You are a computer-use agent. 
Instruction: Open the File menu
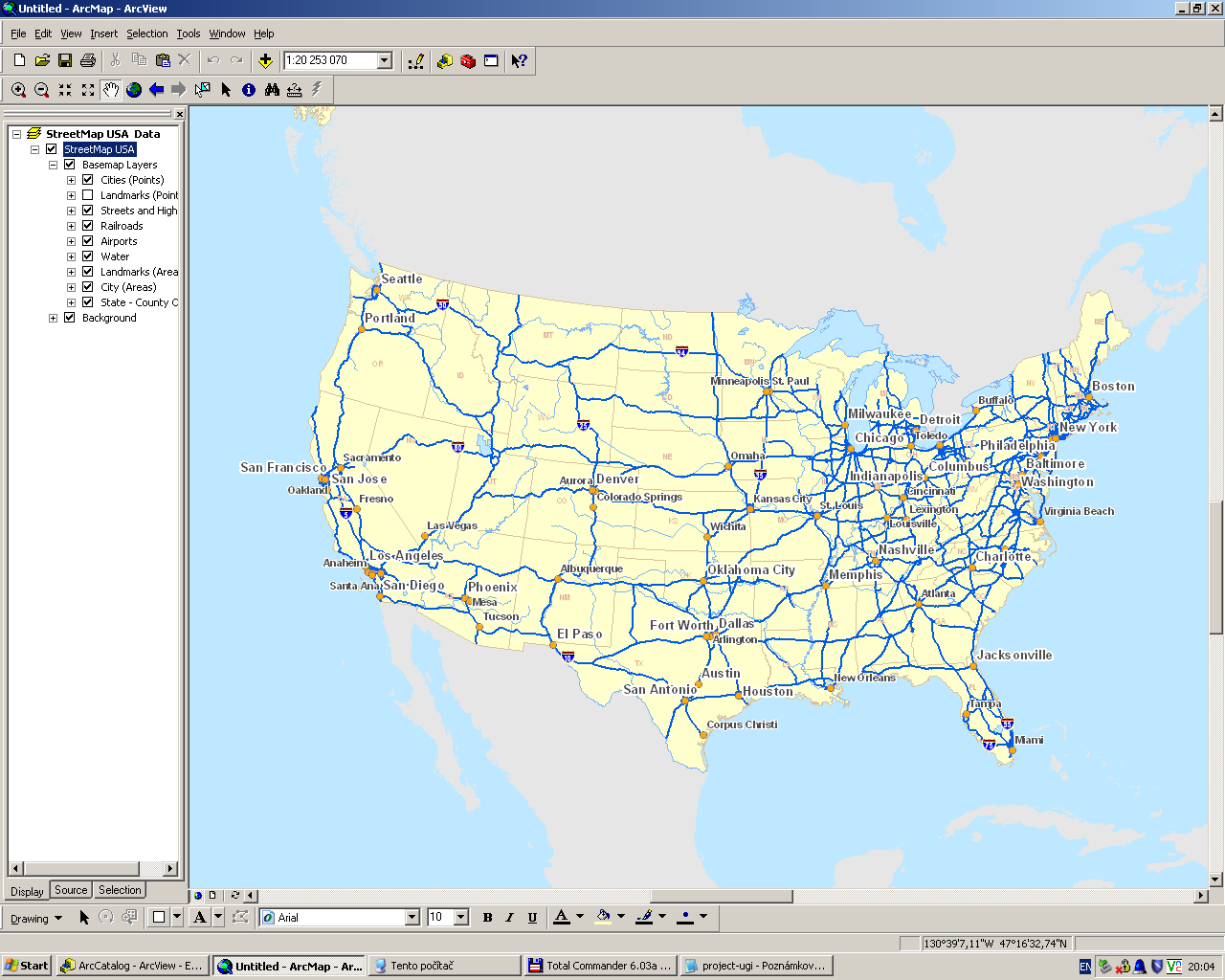pyautogui.click(x=18, y=33)
